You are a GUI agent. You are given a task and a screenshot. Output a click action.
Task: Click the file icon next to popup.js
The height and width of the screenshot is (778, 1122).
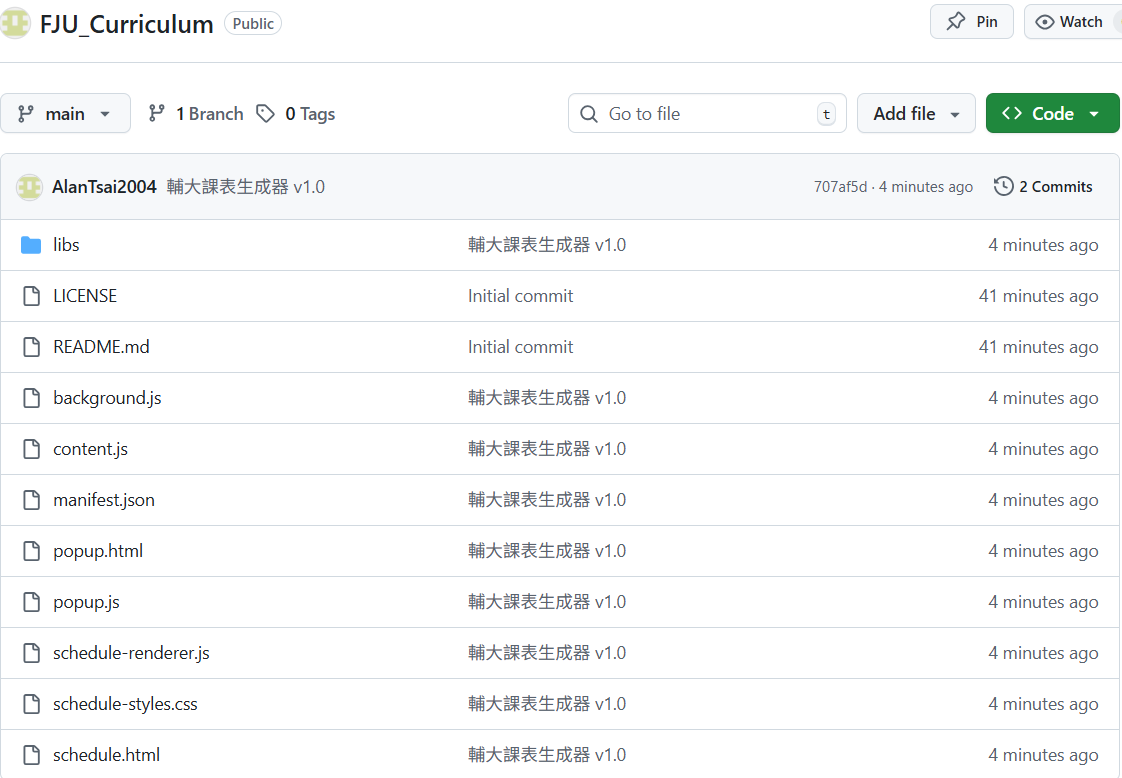coord(31,602)
